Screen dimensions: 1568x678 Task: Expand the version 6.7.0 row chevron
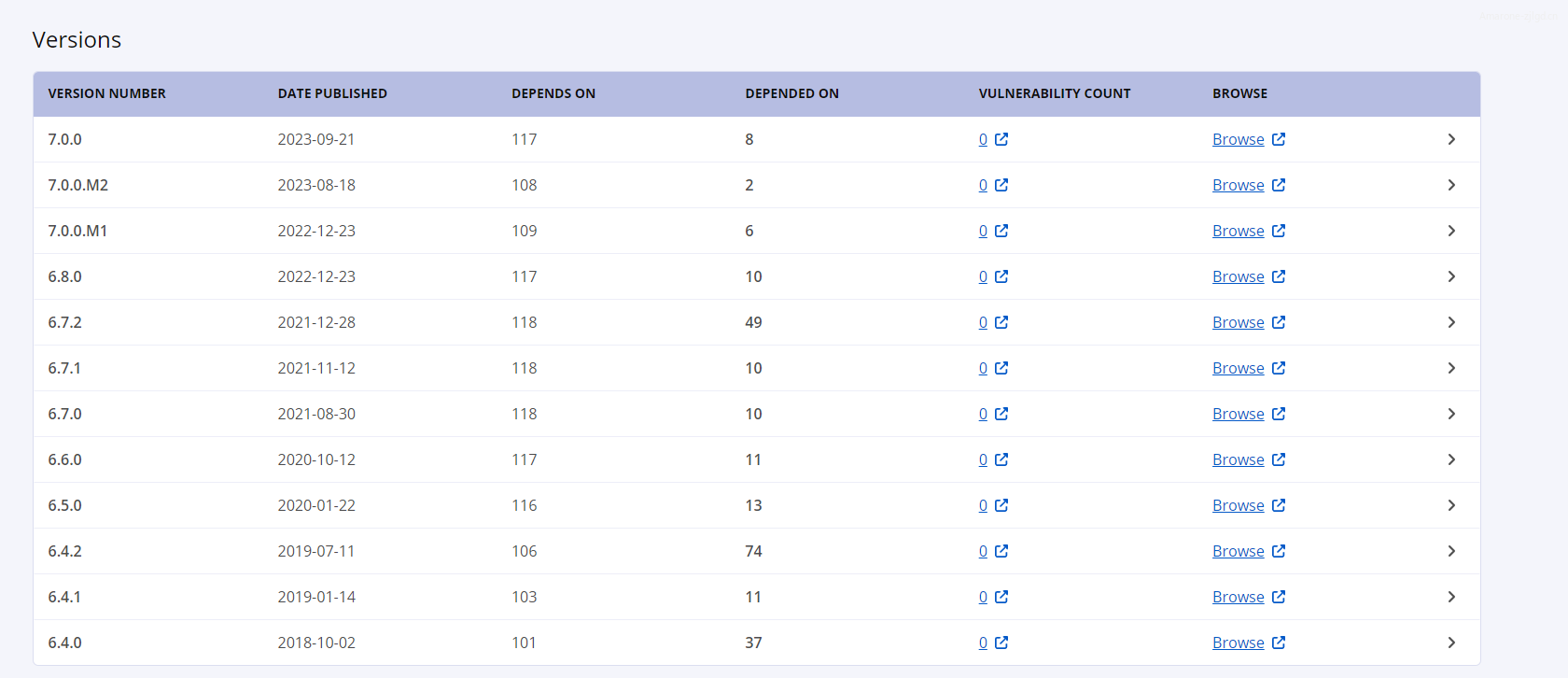(1451, 414)
